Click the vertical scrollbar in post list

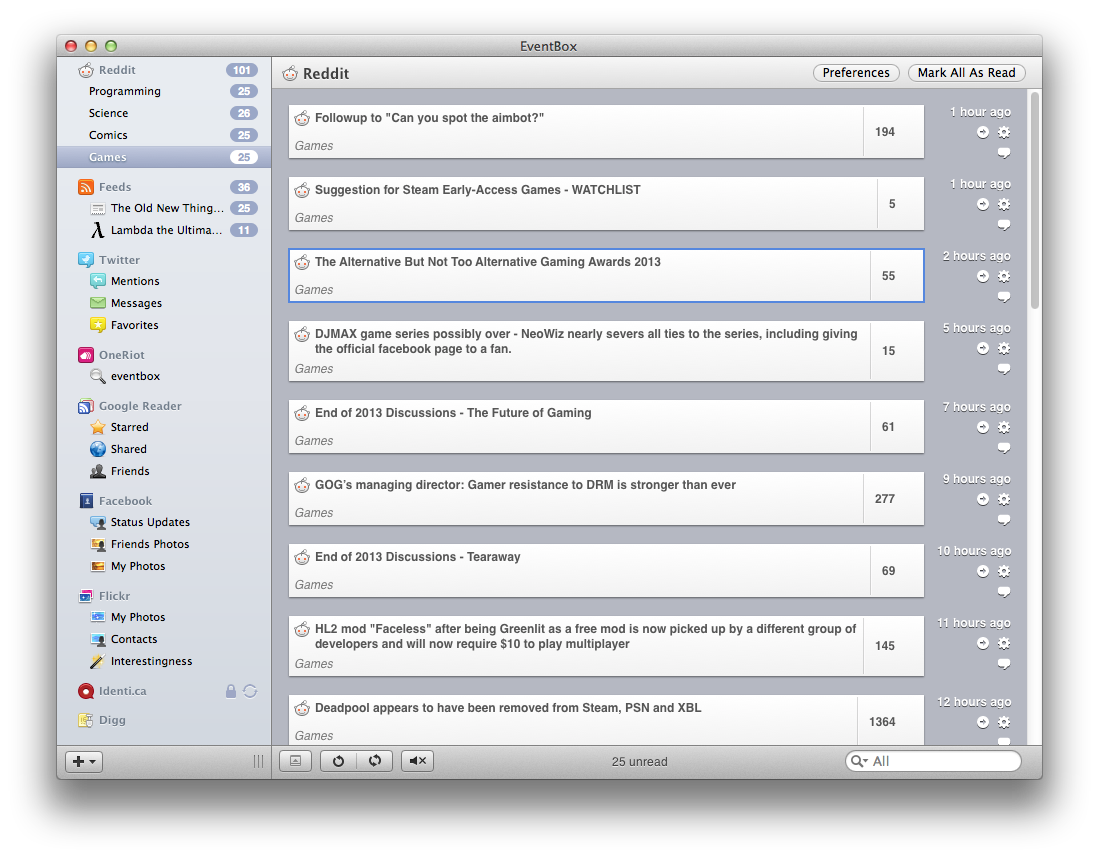1035,200
